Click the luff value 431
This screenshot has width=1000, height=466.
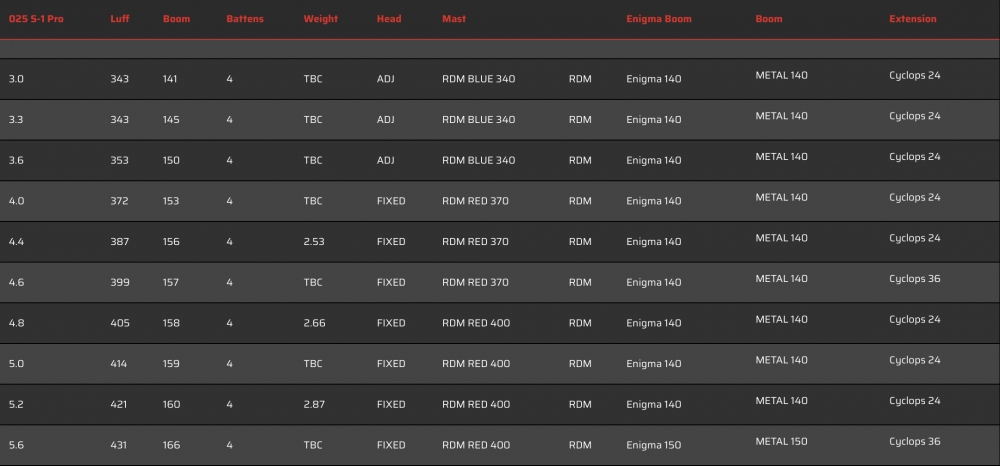tap(119, 445)
